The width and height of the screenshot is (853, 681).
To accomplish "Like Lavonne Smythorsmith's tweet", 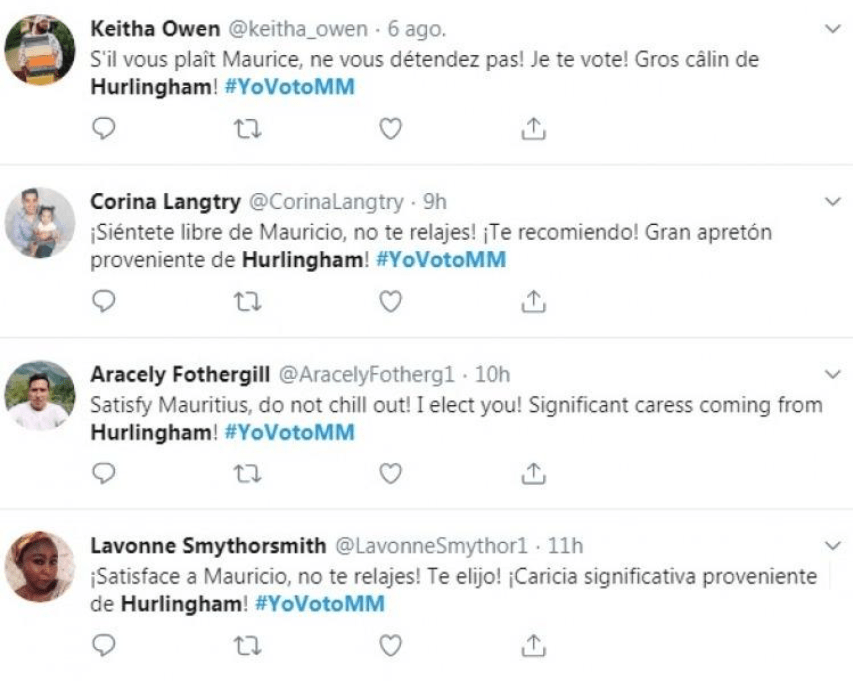I will (391, 644).
